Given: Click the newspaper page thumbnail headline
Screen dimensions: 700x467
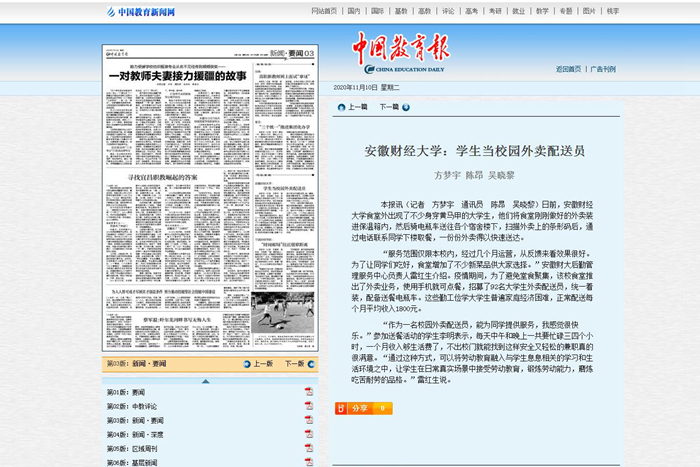Looking at the screenshot, I should tap(175, 75).
